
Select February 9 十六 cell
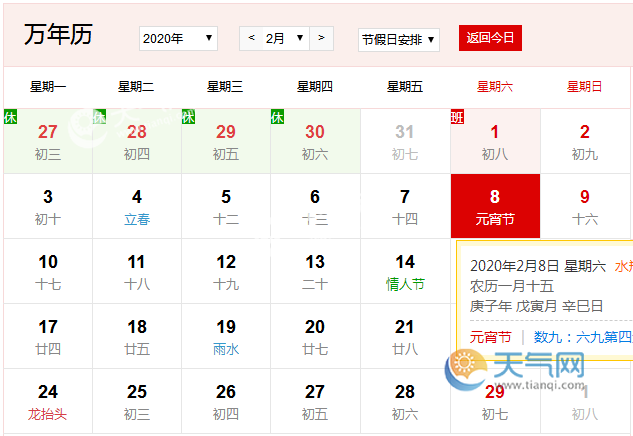click(x=585, y=206)
